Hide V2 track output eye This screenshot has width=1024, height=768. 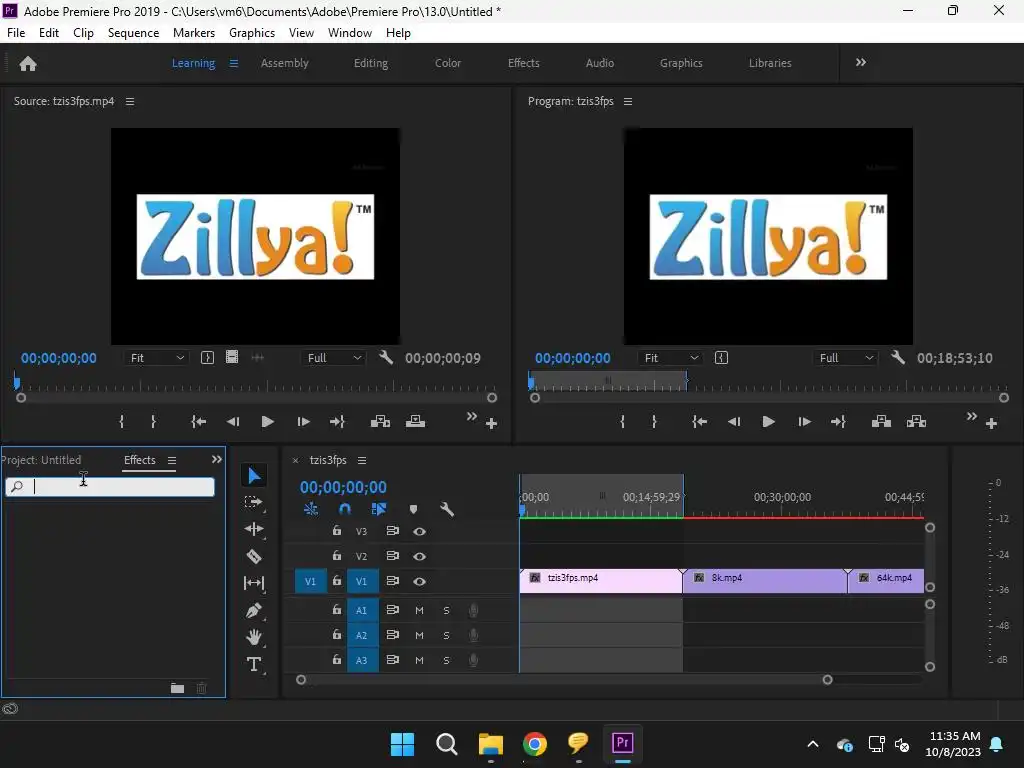[x=419, y=556]
